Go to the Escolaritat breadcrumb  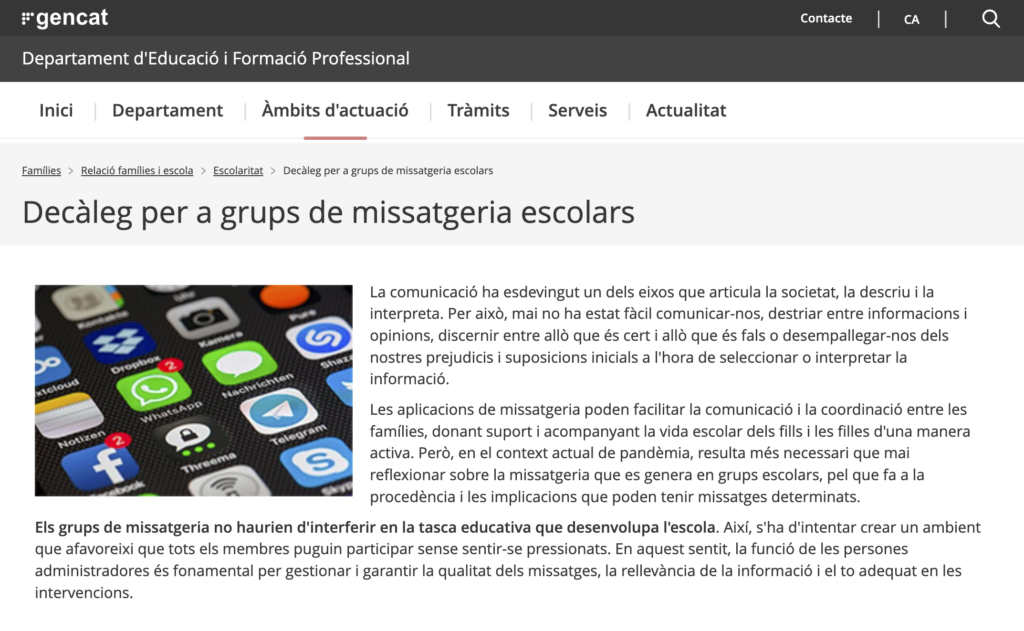click(238, 171)
